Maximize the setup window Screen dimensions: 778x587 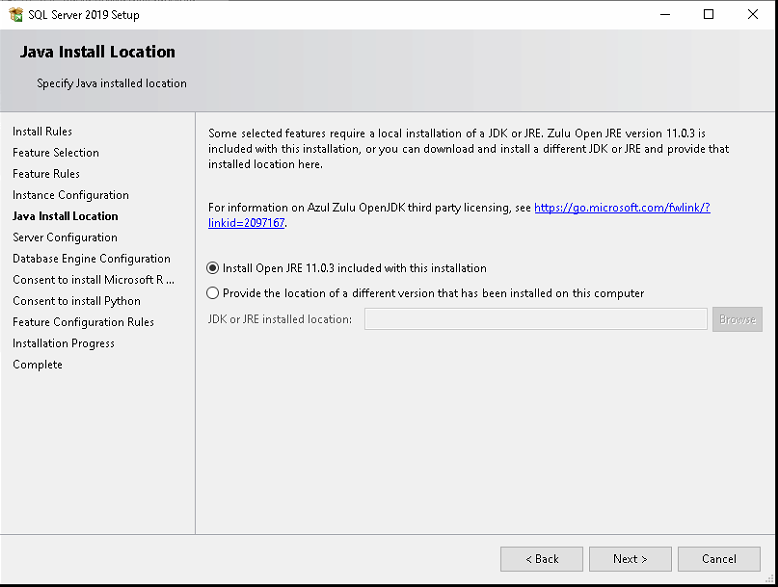coord(709,14)
